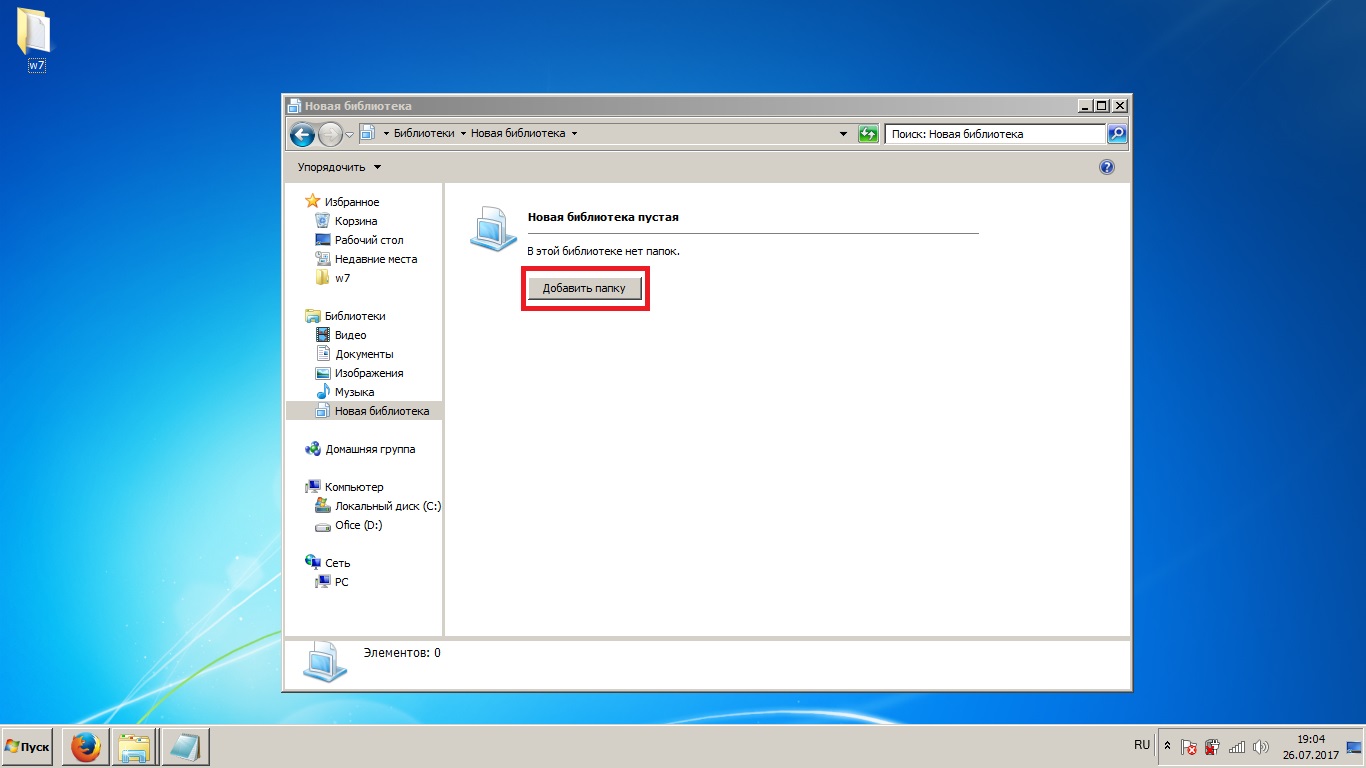Viewport: 1366px width, 768px height.
Task: Click the w7 folder icon in sidebar
Action: click(322, 278)
